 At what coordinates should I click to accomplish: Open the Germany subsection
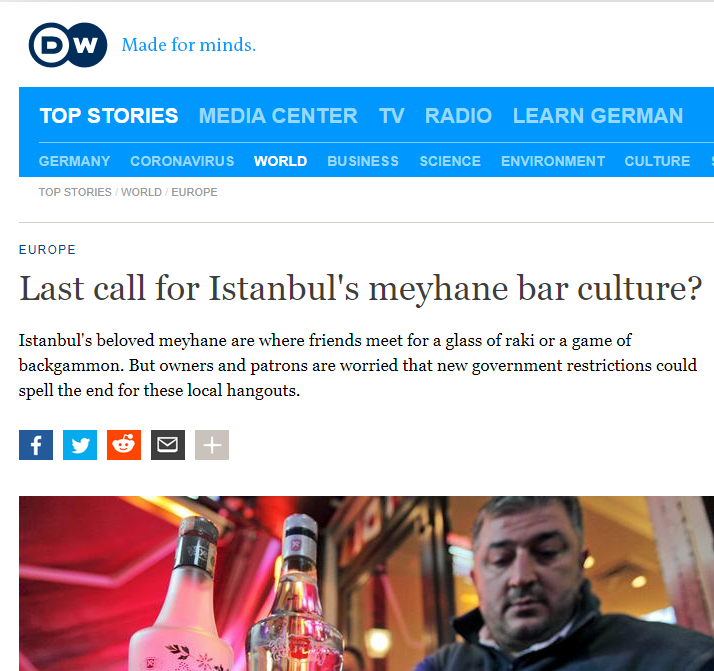point(75,161)
